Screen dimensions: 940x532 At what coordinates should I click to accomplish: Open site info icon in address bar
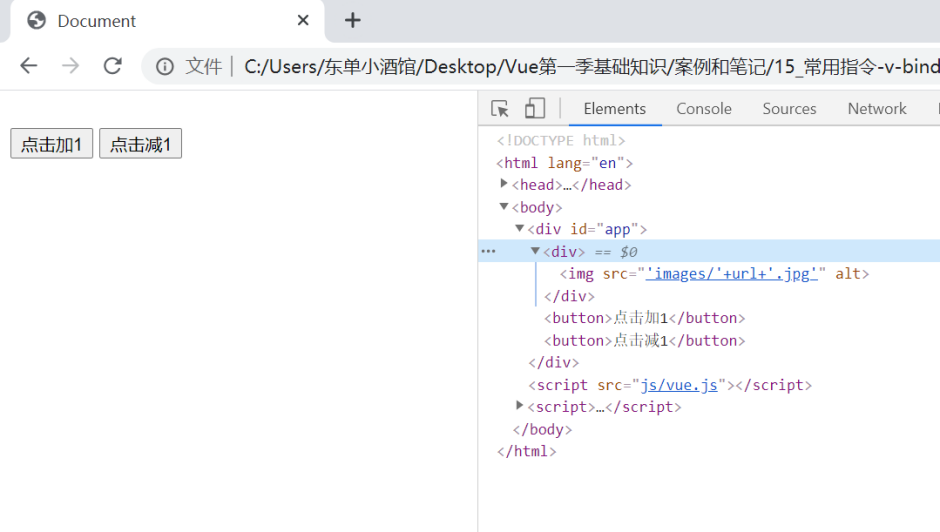click(165, 66)
